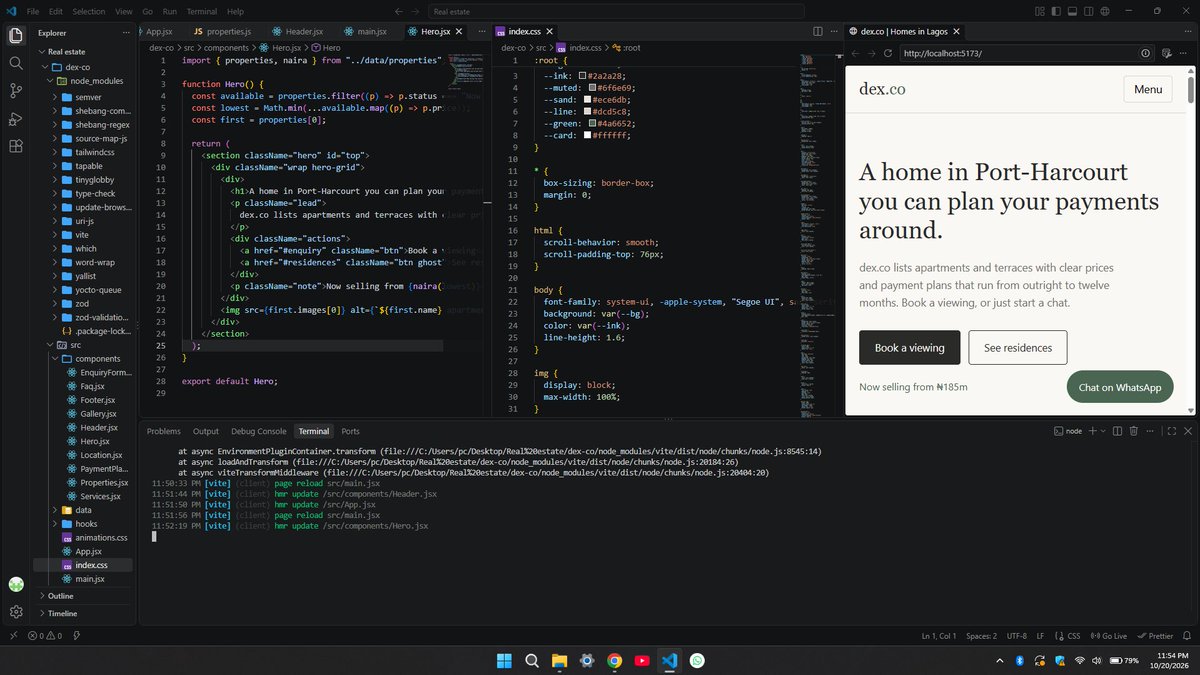
Task: Open the Selection menu
Action: tap(88, 11)
